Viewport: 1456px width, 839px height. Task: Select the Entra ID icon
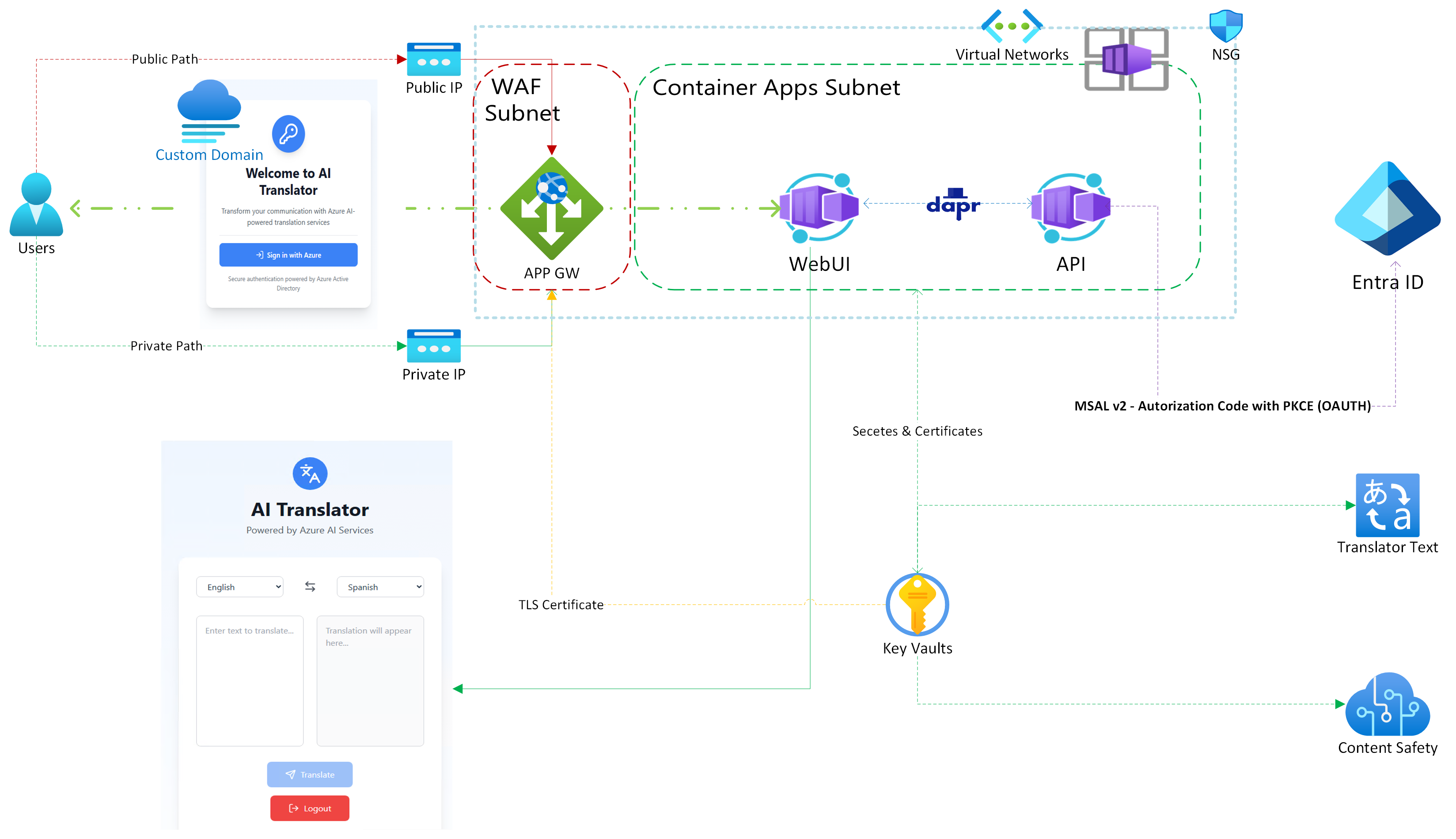point(1388,209)
